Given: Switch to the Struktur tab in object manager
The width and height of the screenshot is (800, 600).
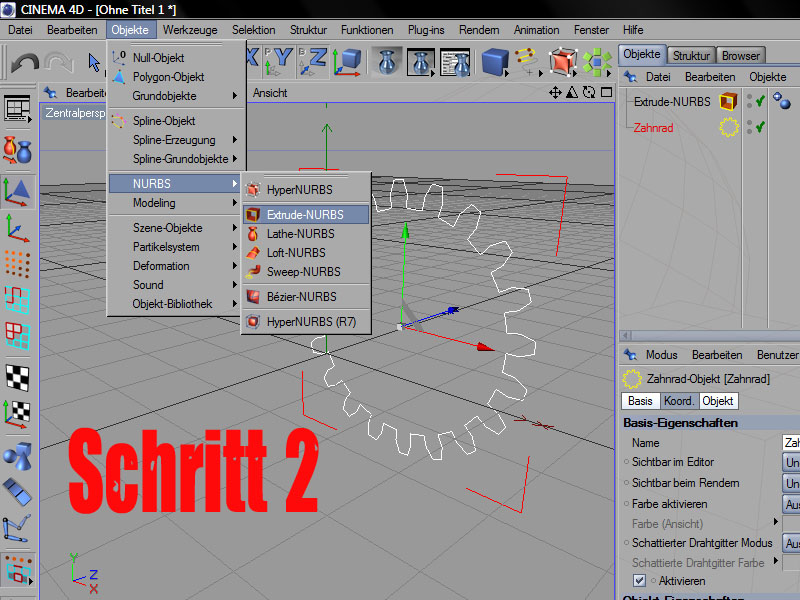Looking at the screenshot, I should pyautogui.click(x=691, y=56).
